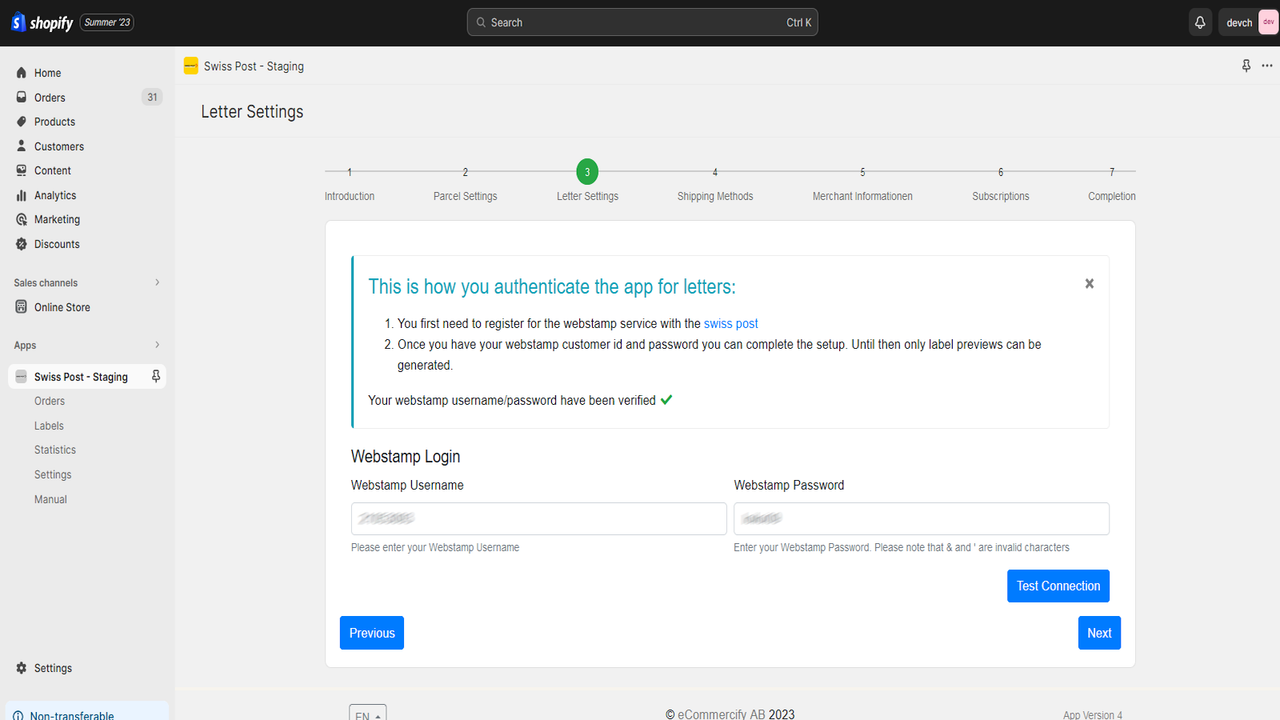Select Home in the sidebar
The height and width of the screenshot is (720, 1280).
click(x=47, y=72)
